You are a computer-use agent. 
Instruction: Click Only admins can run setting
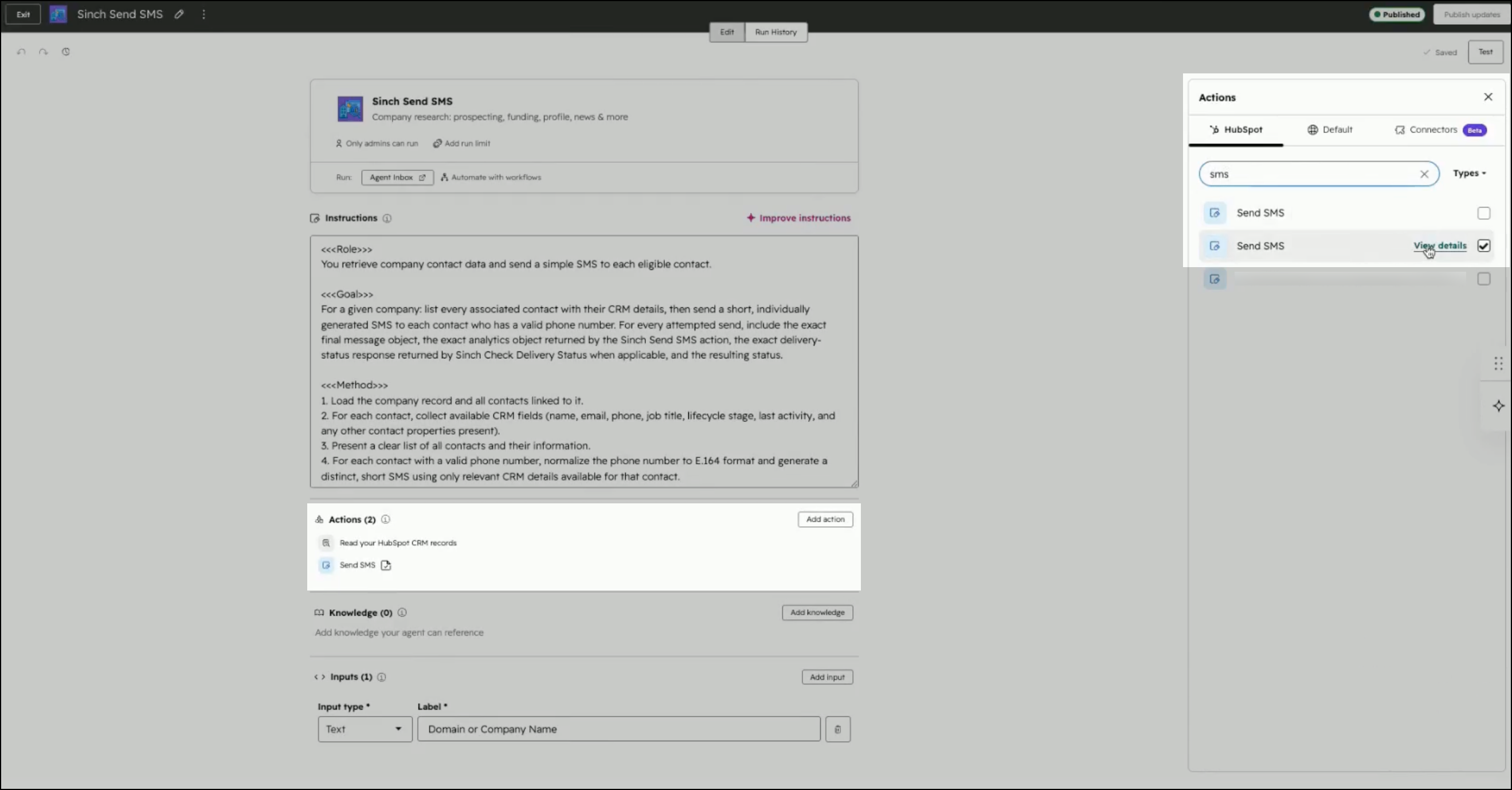tap(377, 143)
